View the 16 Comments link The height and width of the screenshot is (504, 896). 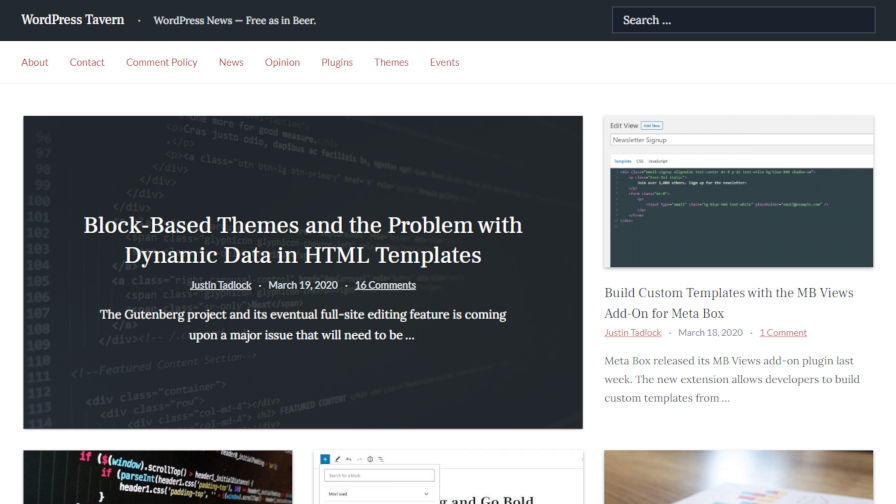click(385, 285)
